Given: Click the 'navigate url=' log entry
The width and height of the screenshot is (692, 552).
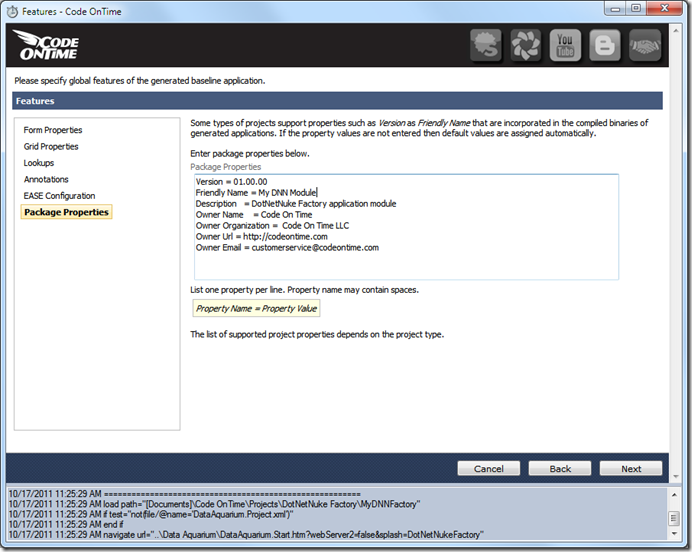Looking at the screenshot, I should tap(246, 535).
